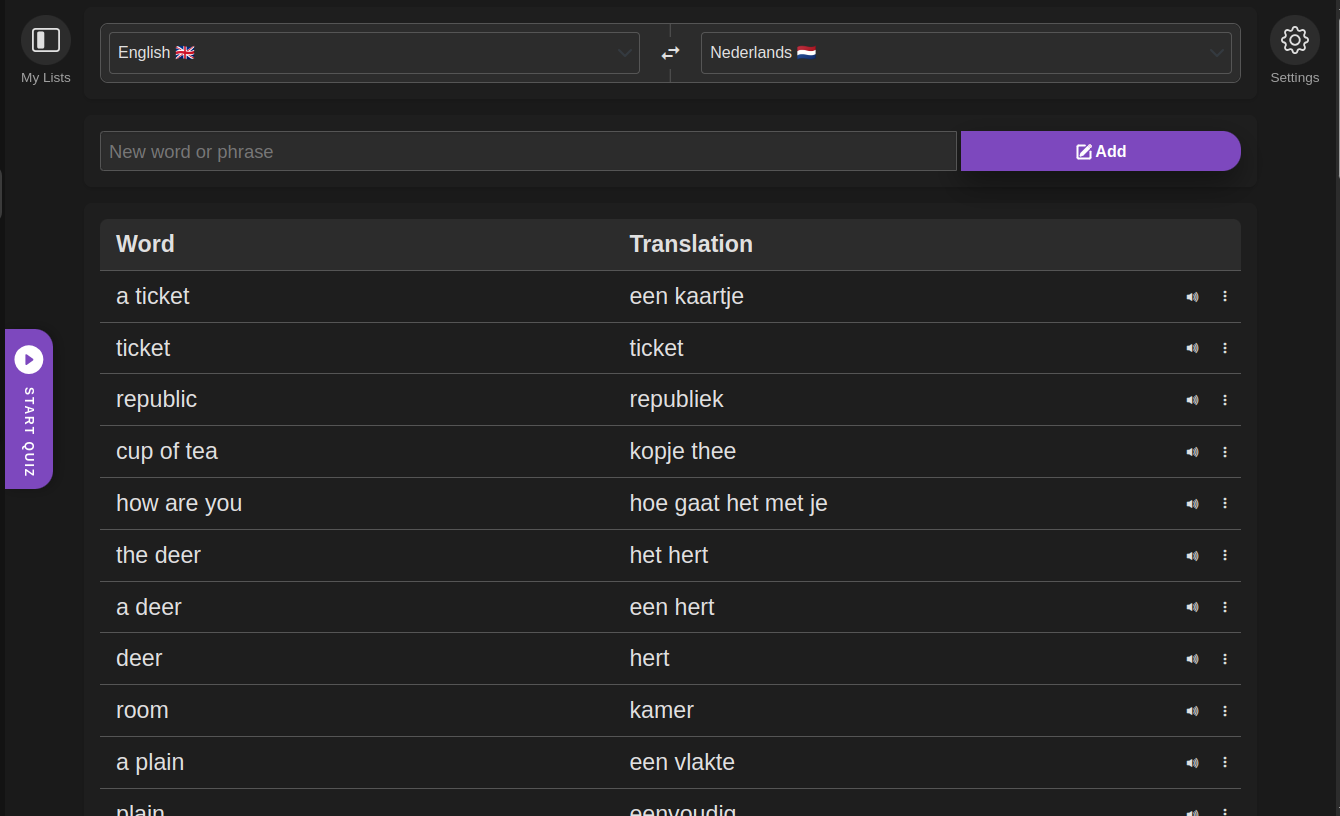This screenshot has width=1340, height=816.
Task: Select the translation 'een hert'
Action: (x=672, y=607)
